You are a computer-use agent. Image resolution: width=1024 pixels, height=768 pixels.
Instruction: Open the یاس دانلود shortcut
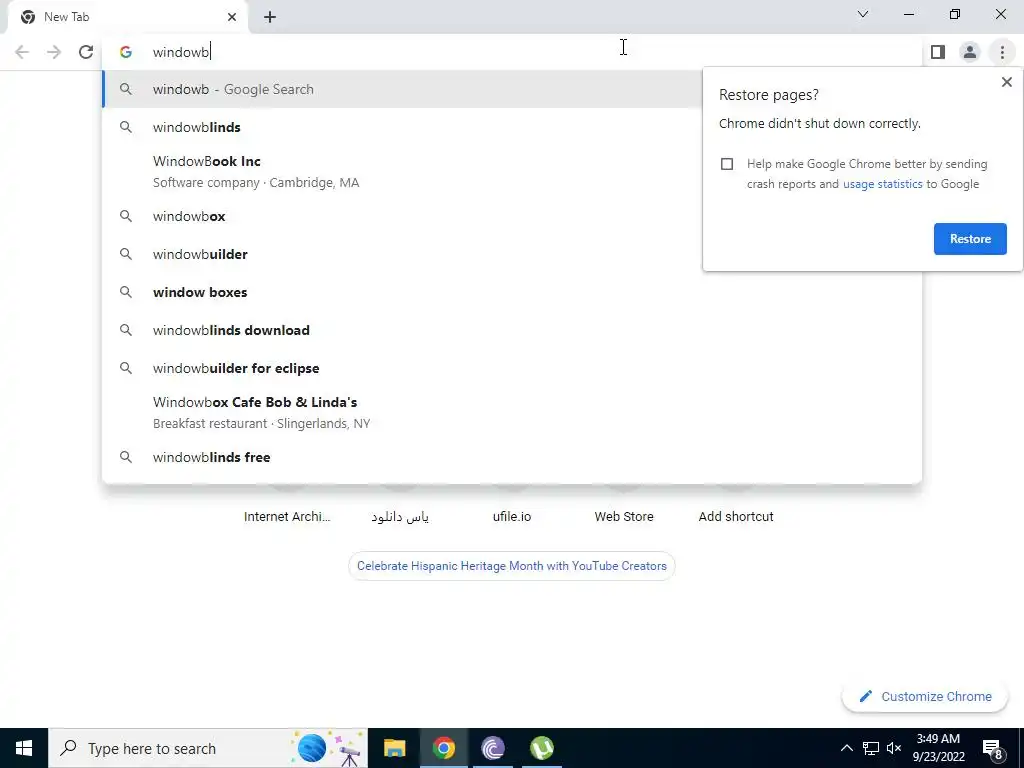400,516
